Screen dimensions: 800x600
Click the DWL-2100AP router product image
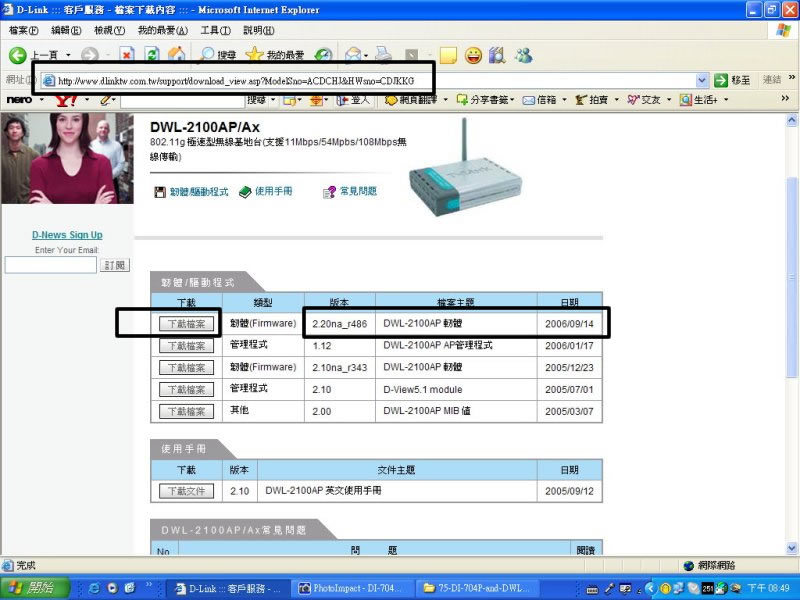[465, 168]
